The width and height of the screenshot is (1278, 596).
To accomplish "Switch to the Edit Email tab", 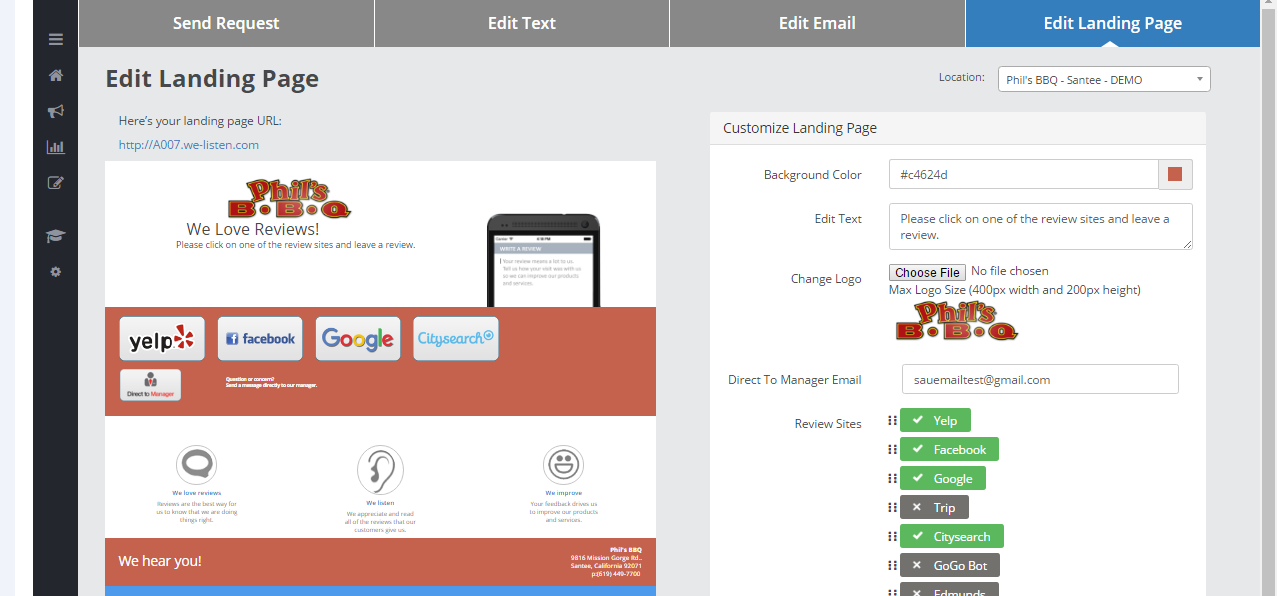I will 817,23.
